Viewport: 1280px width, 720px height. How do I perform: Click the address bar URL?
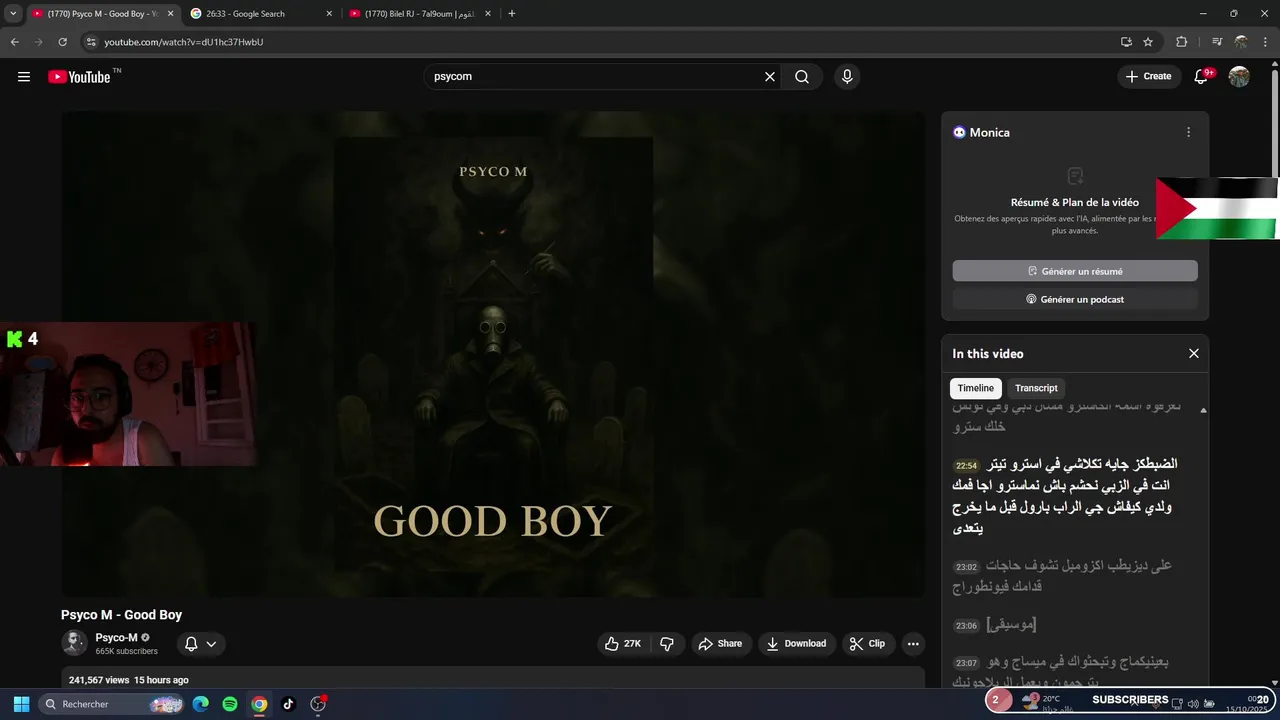tap(184, 42)
